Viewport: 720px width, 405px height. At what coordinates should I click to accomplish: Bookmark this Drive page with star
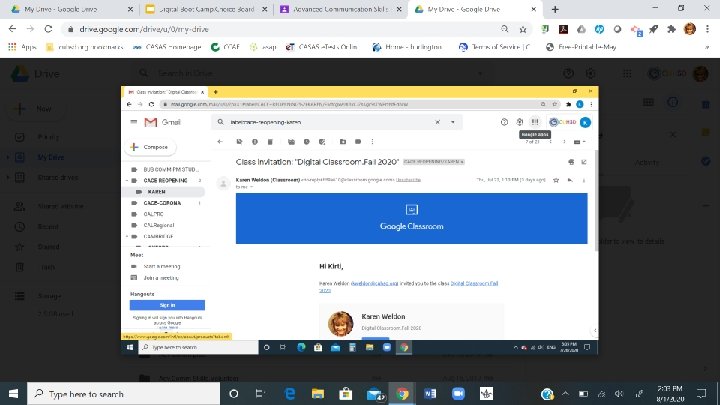[523, 29]
